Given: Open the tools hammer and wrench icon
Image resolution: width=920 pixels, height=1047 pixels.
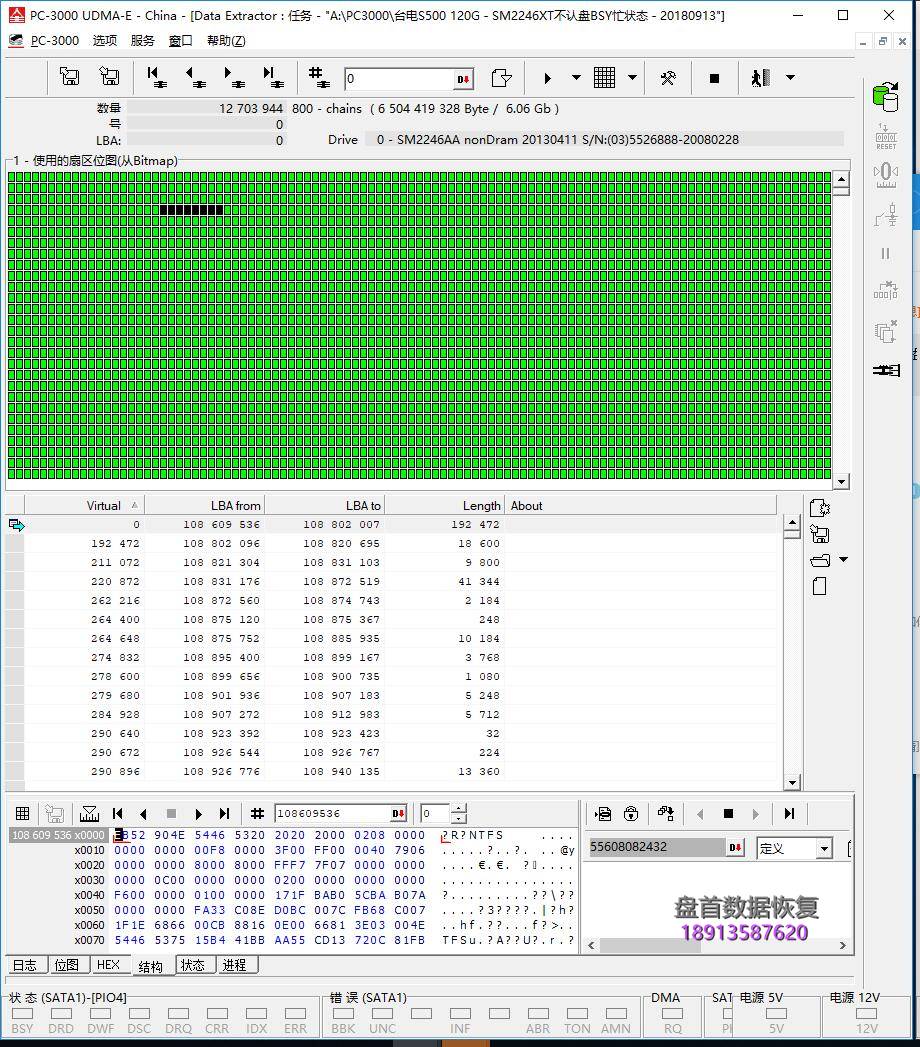Looking at the screenshot, I should point(668,78).
